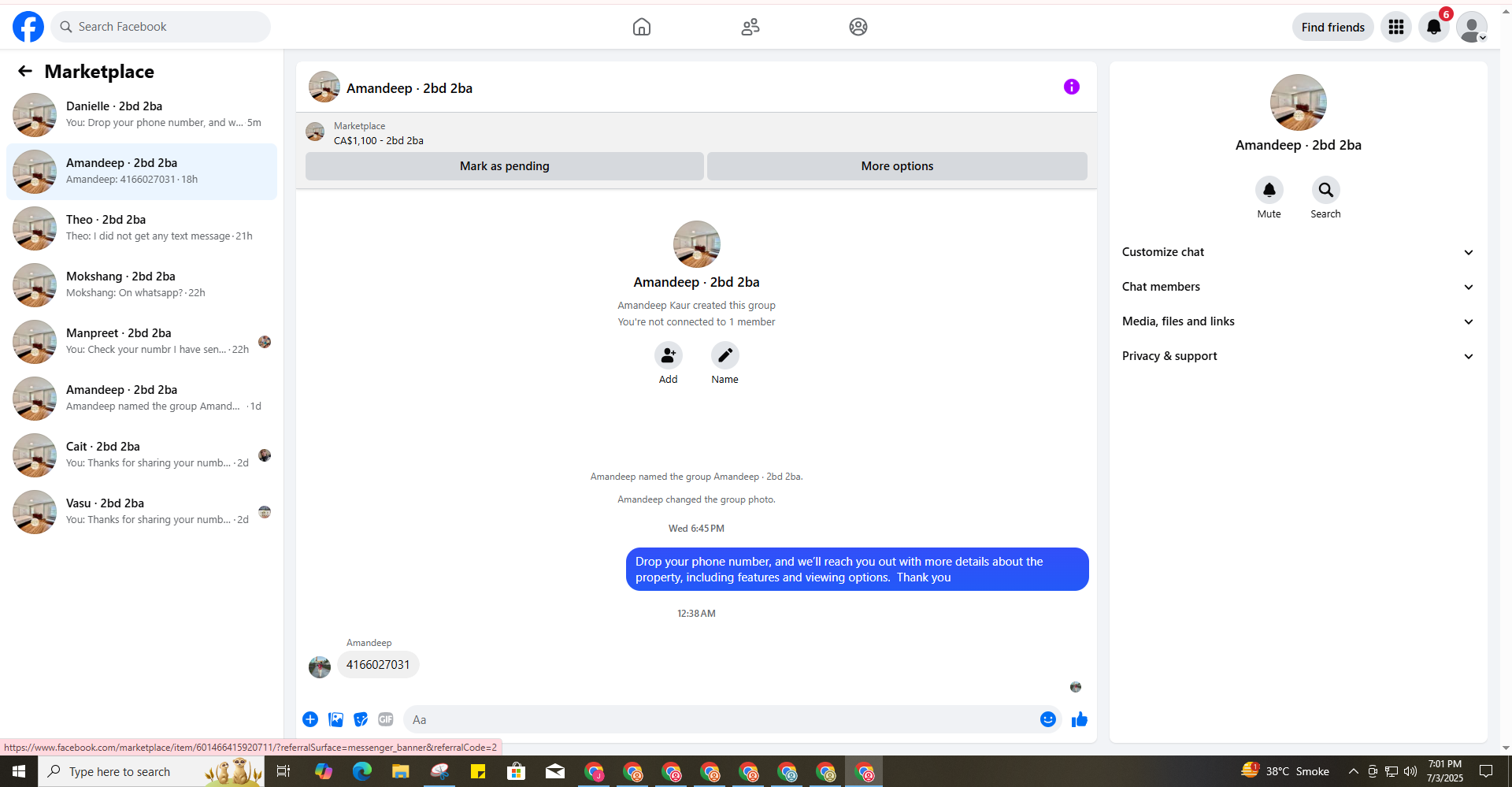Expand the Privacy & support section
Screen dimensions: 1512x787
coord(1299,356)
